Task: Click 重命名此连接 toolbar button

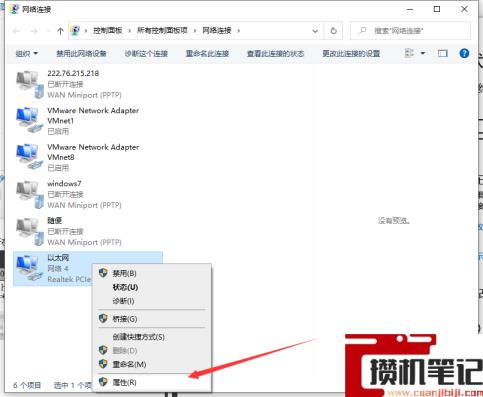Action: click(x=207, y=53)
